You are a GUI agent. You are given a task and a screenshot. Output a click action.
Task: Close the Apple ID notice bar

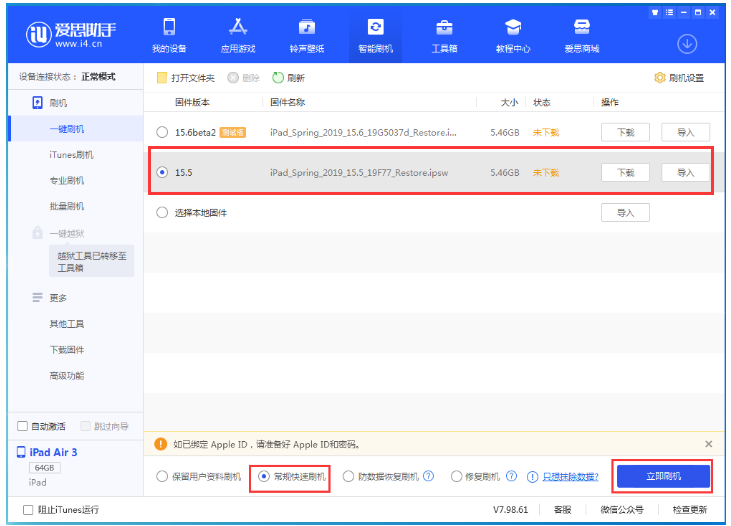pos(709,444)
